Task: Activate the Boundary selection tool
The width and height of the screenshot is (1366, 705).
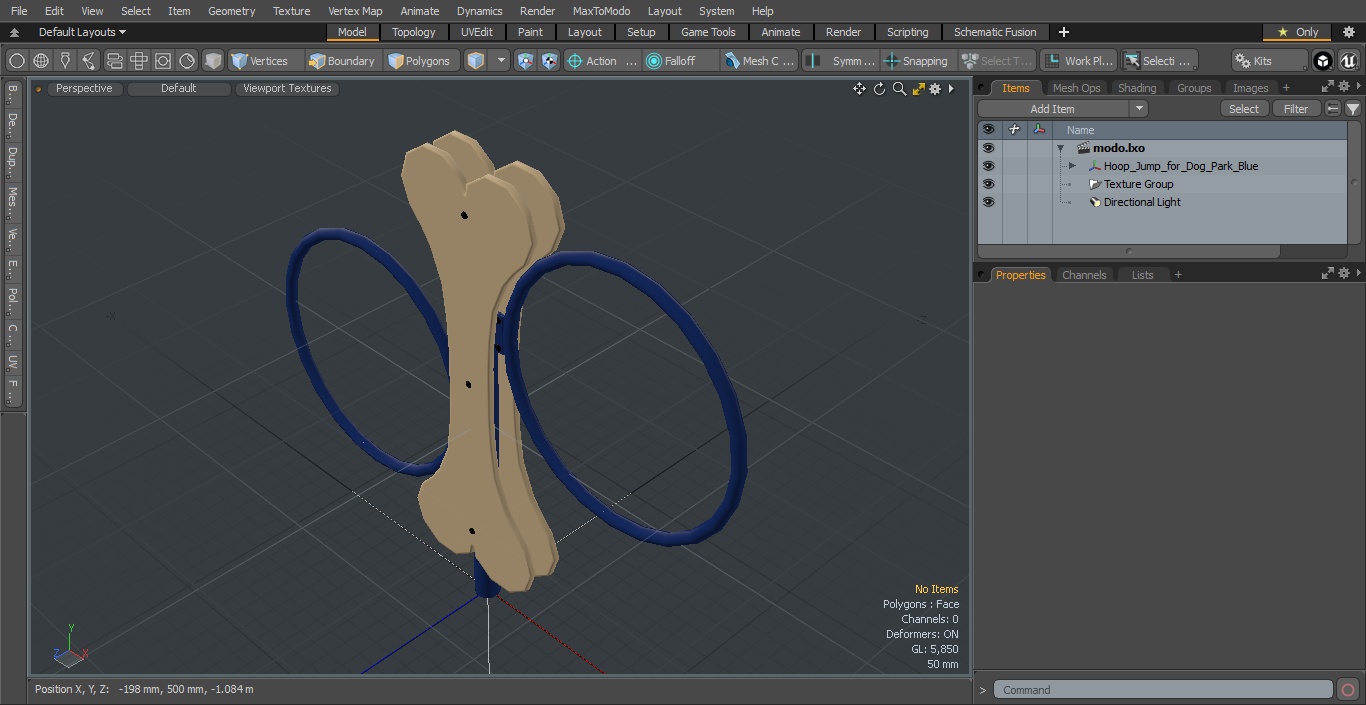Action: tap(342, 61)
